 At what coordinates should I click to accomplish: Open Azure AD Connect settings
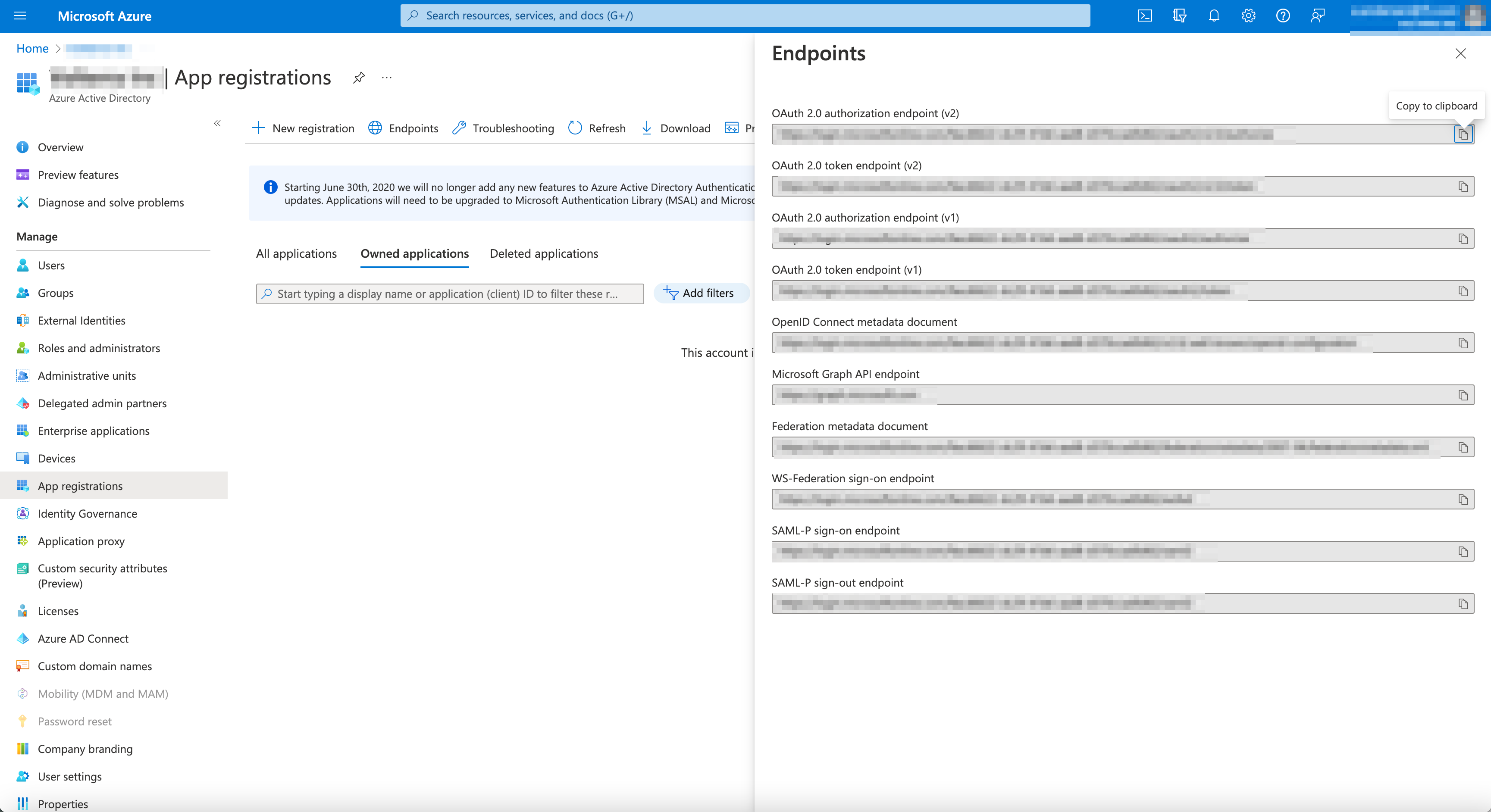(83, 638)
